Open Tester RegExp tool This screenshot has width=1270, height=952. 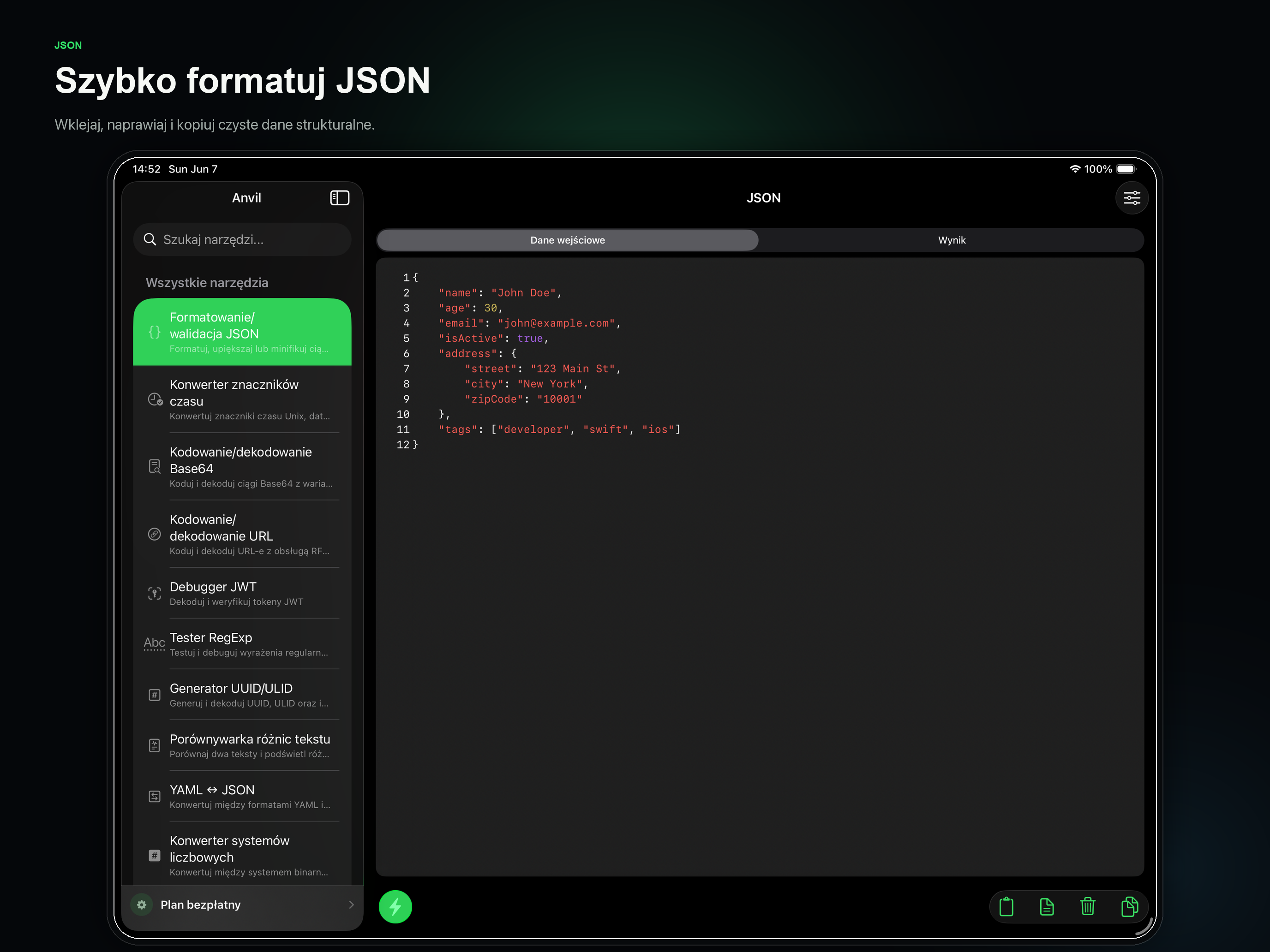click(242, 643)
